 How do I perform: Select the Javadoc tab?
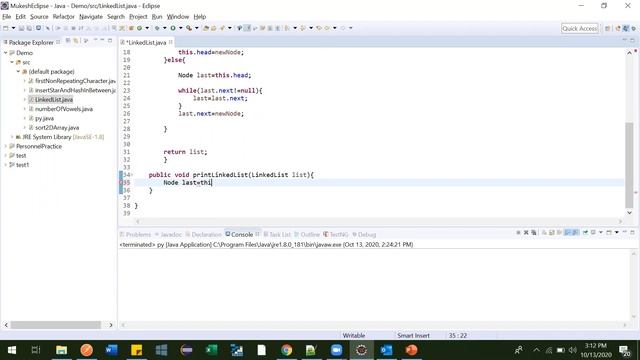tap(168, 234)
